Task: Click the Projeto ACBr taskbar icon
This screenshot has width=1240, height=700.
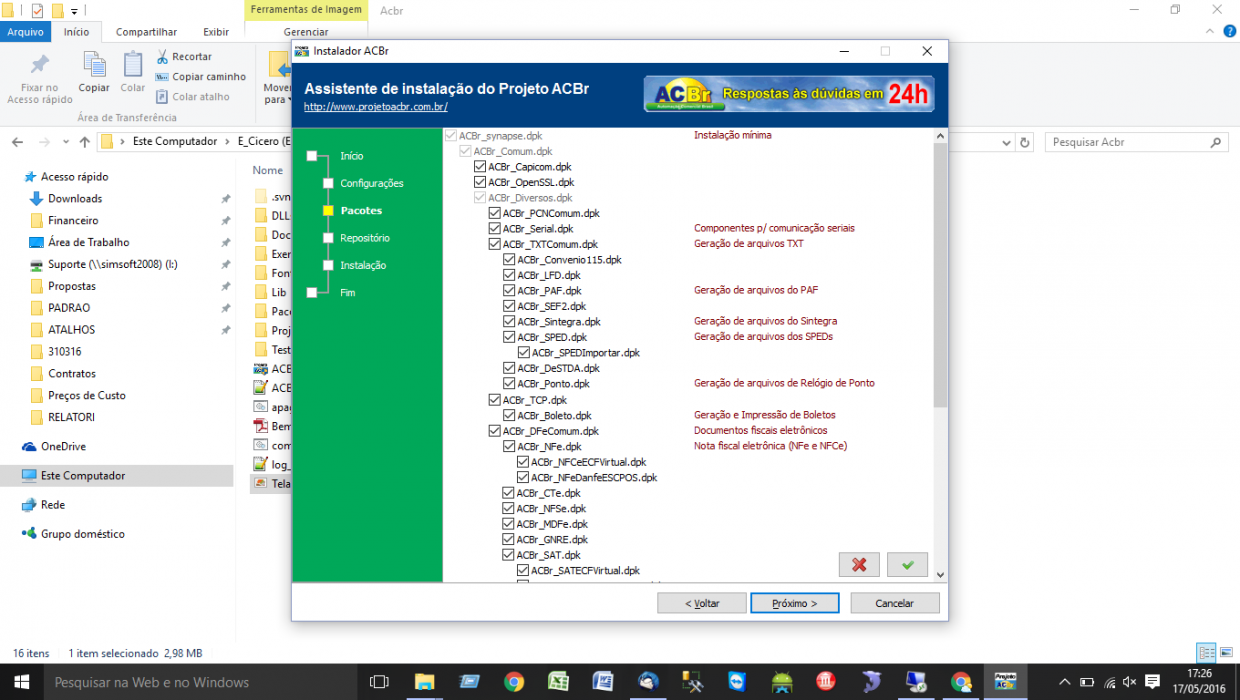Action: (x=1004, y=682)
